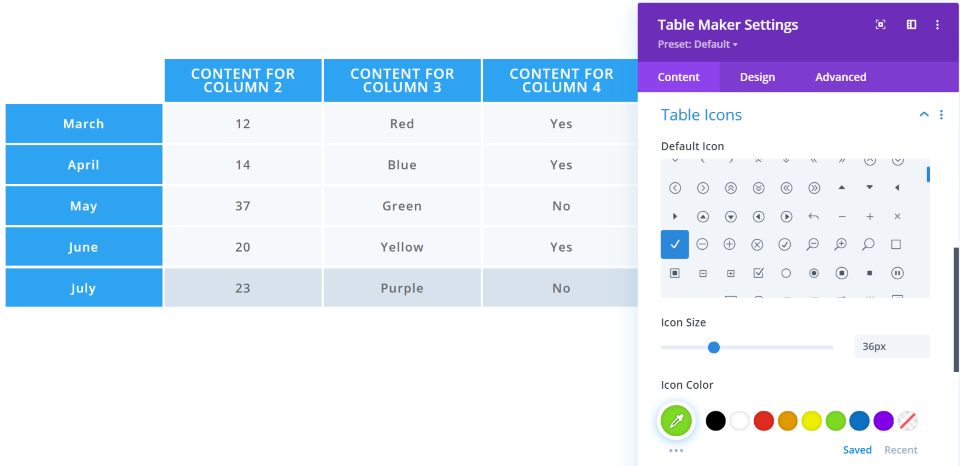Screen dimensions: 960x466
Task: Pick the circled plus icon
Action: click(x=730, y=244)
